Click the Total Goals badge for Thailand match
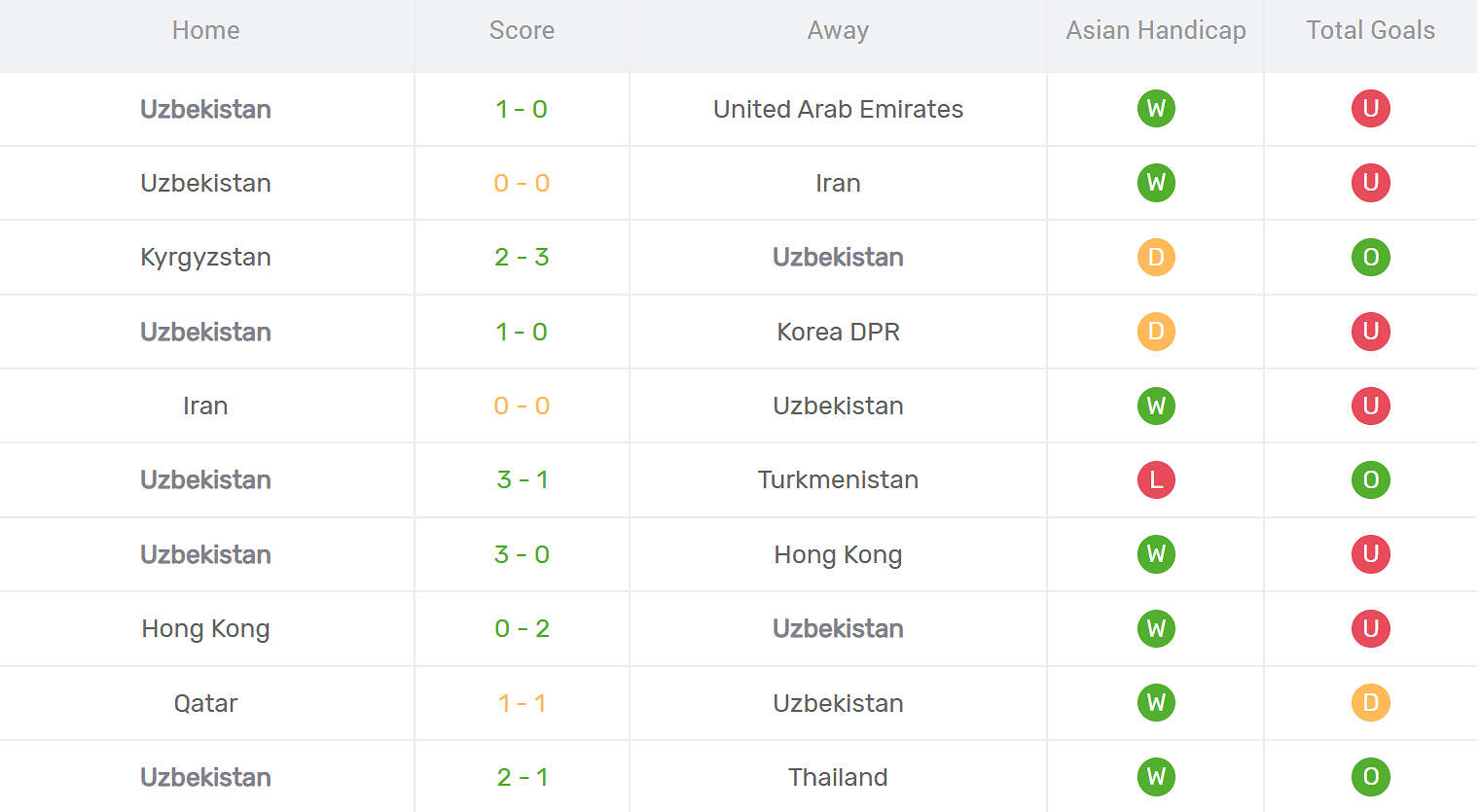This screenshot has height=812, width=1480. click(1370, 777)
